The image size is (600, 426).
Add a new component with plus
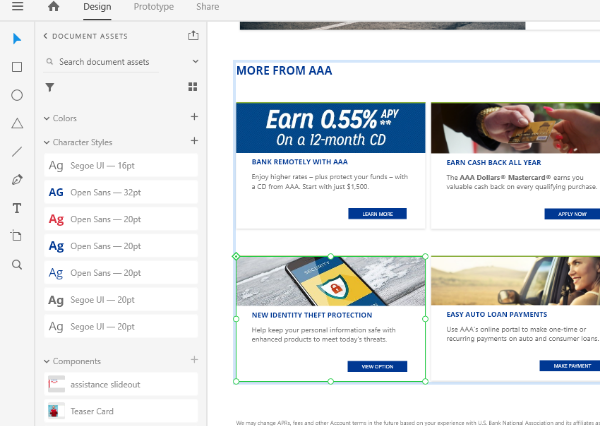[x=194, y=359]
